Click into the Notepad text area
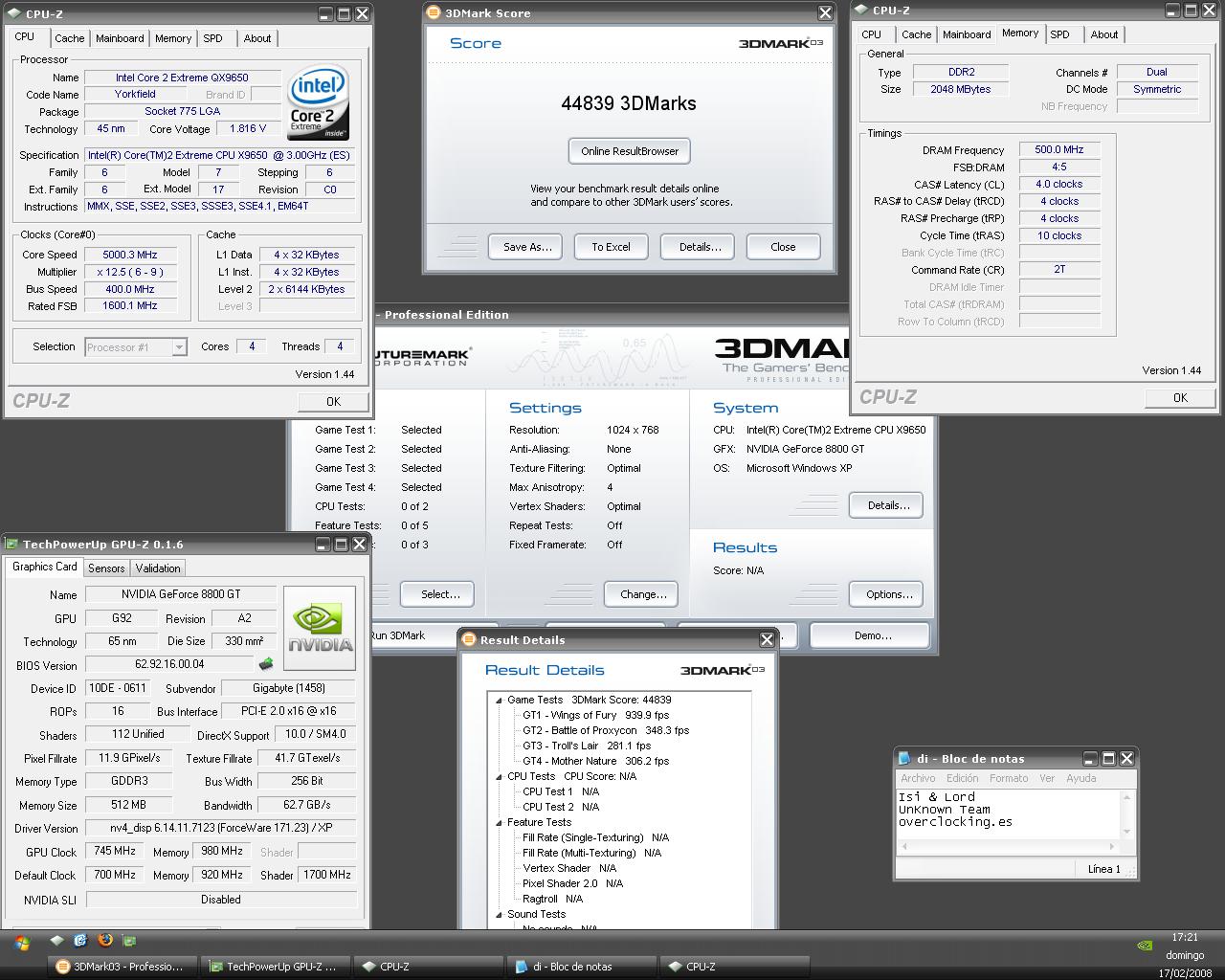Viewport: 1225px width, 980px height. pyautogui.click(x=1008, y=813)
